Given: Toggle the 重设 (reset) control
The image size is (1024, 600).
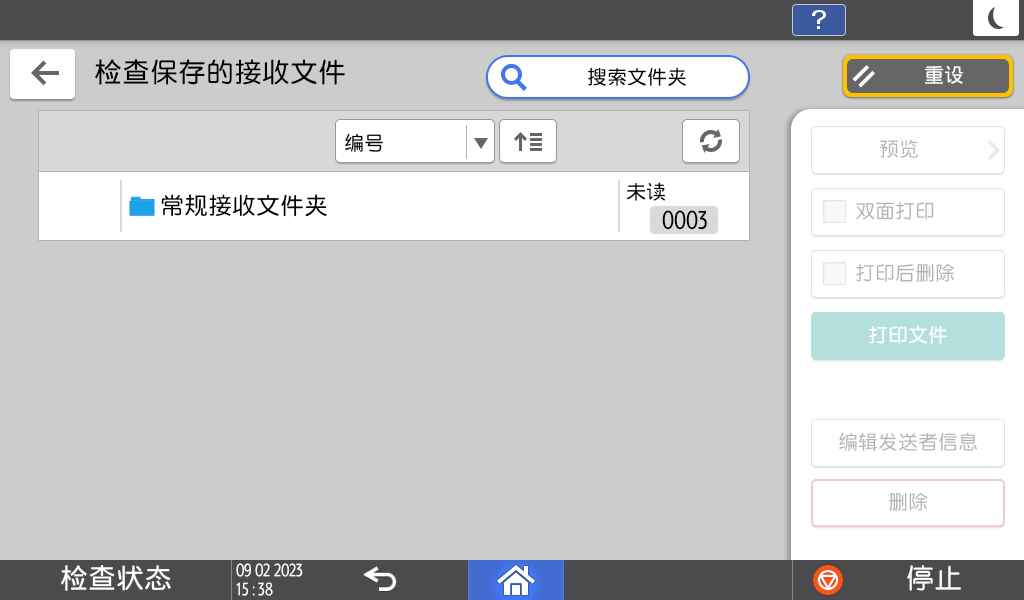Looking at the screenshot, I should pos(926,75).
